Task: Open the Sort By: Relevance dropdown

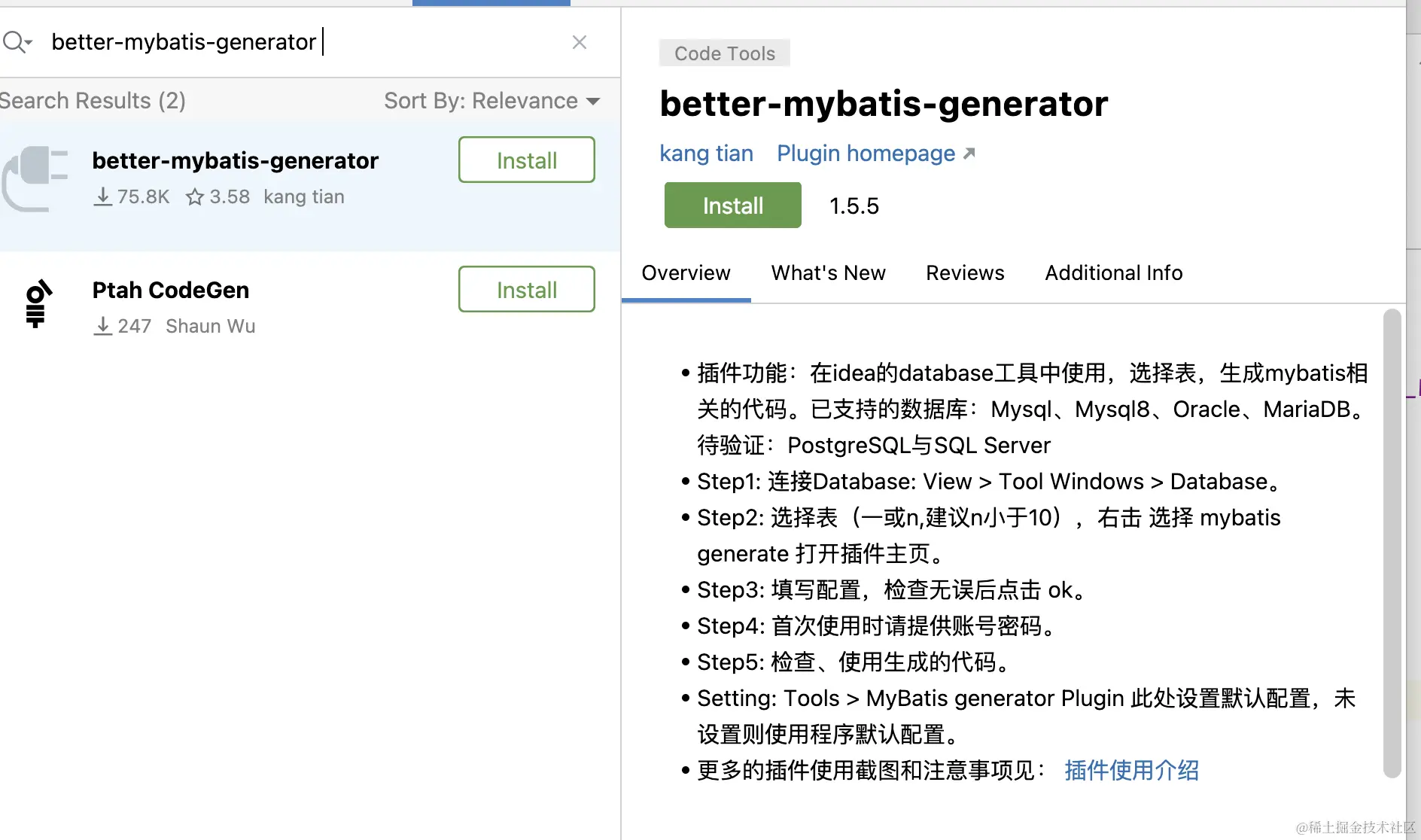Action: 491,101
